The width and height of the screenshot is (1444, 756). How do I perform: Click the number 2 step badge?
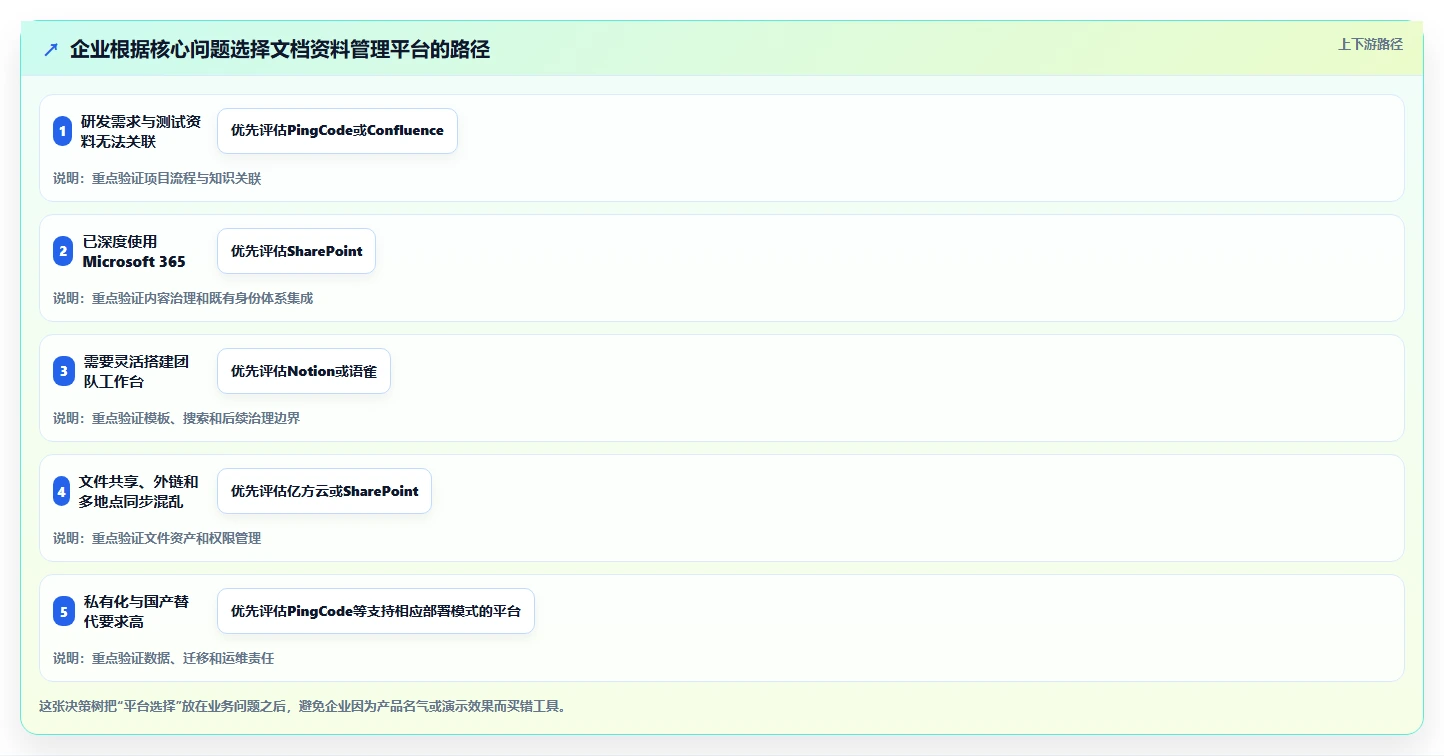pyautogui.click(x=63, y=251)
